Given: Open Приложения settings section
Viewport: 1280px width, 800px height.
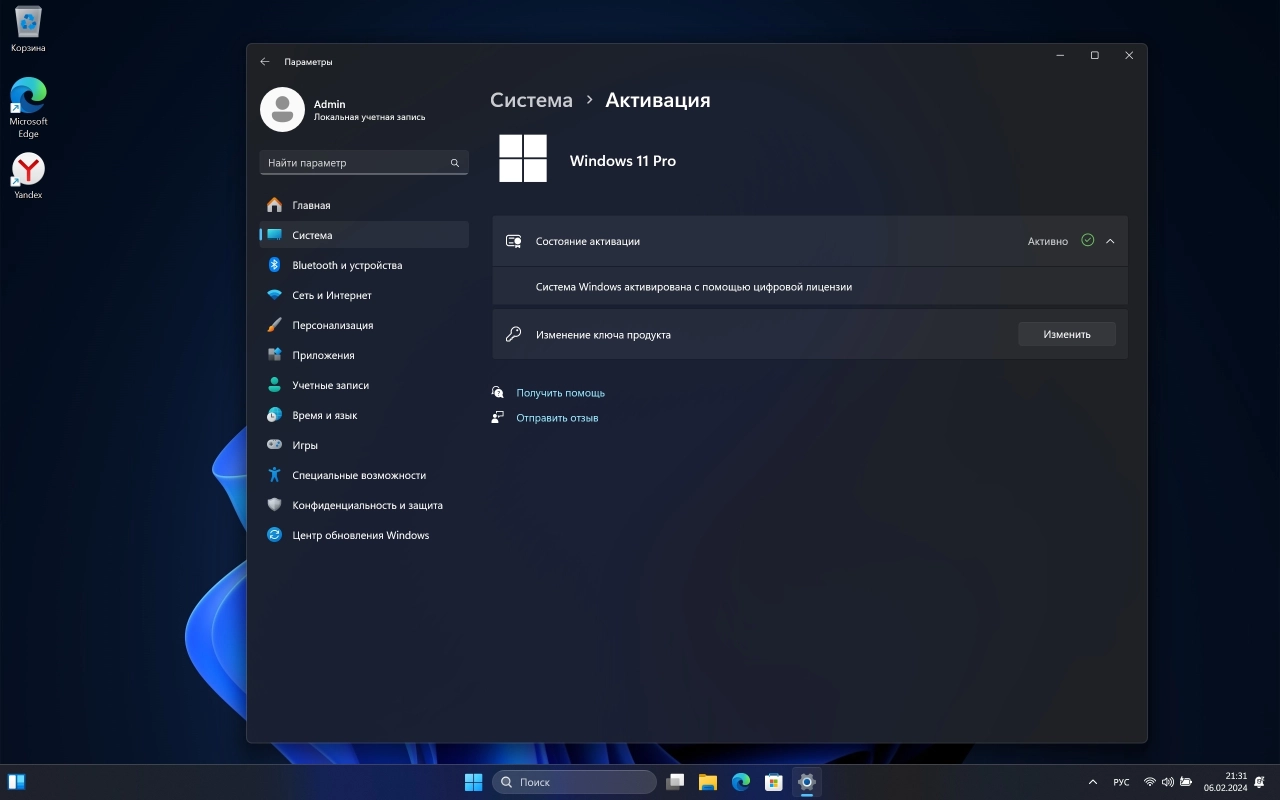Looking at the screenshot, I should tap(363, 355).
